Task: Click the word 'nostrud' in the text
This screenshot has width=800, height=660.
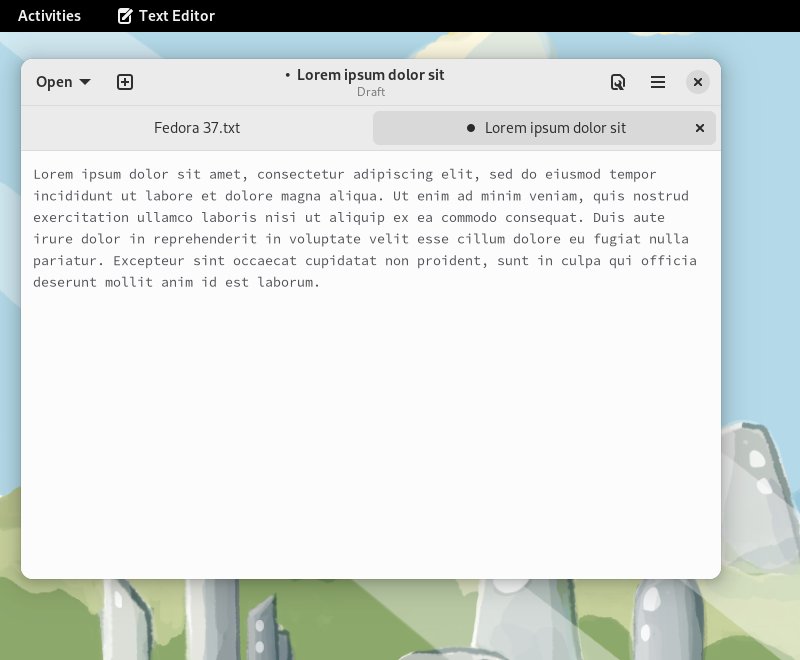Action: (661, 196)
